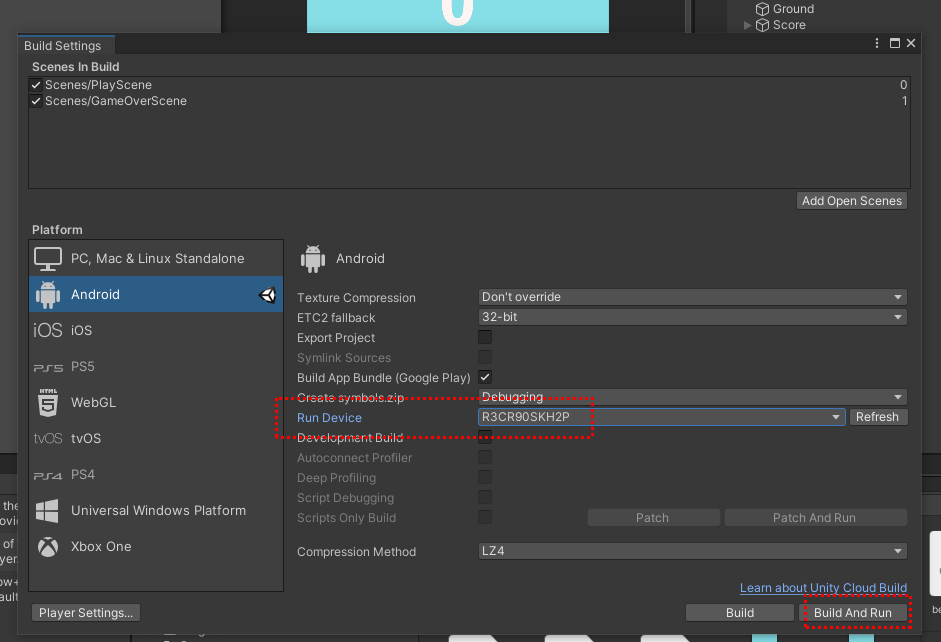Uncheck Scenes/GameOverScene in the build list
This screenshot has width=941, height=642.
coord(36,101)
